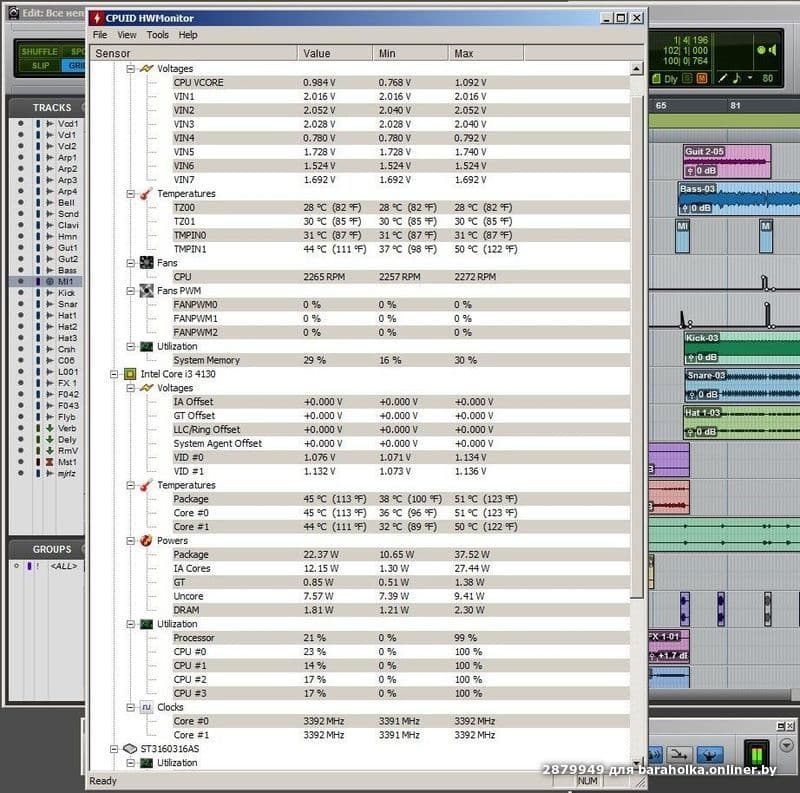Collapse the ST3160316AS drive node
This screenshot has height=793, width=800.
[114, 749]
